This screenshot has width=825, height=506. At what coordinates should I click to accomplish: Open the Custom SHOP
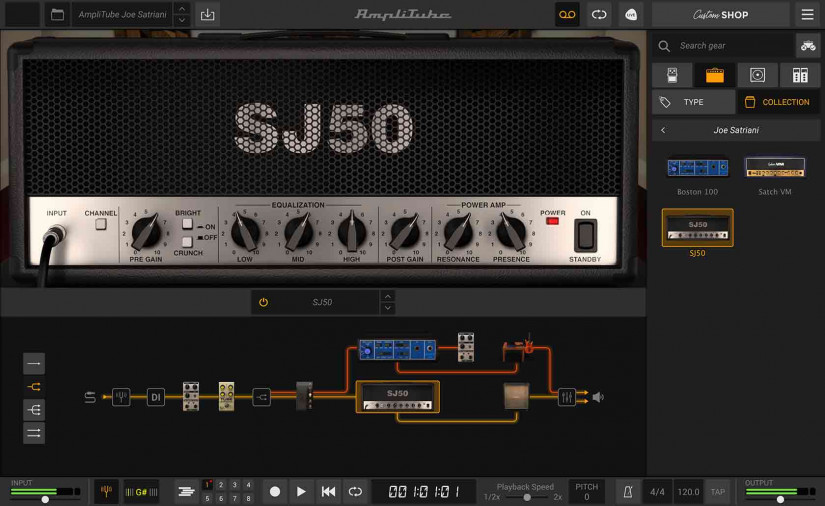[720, 15]
